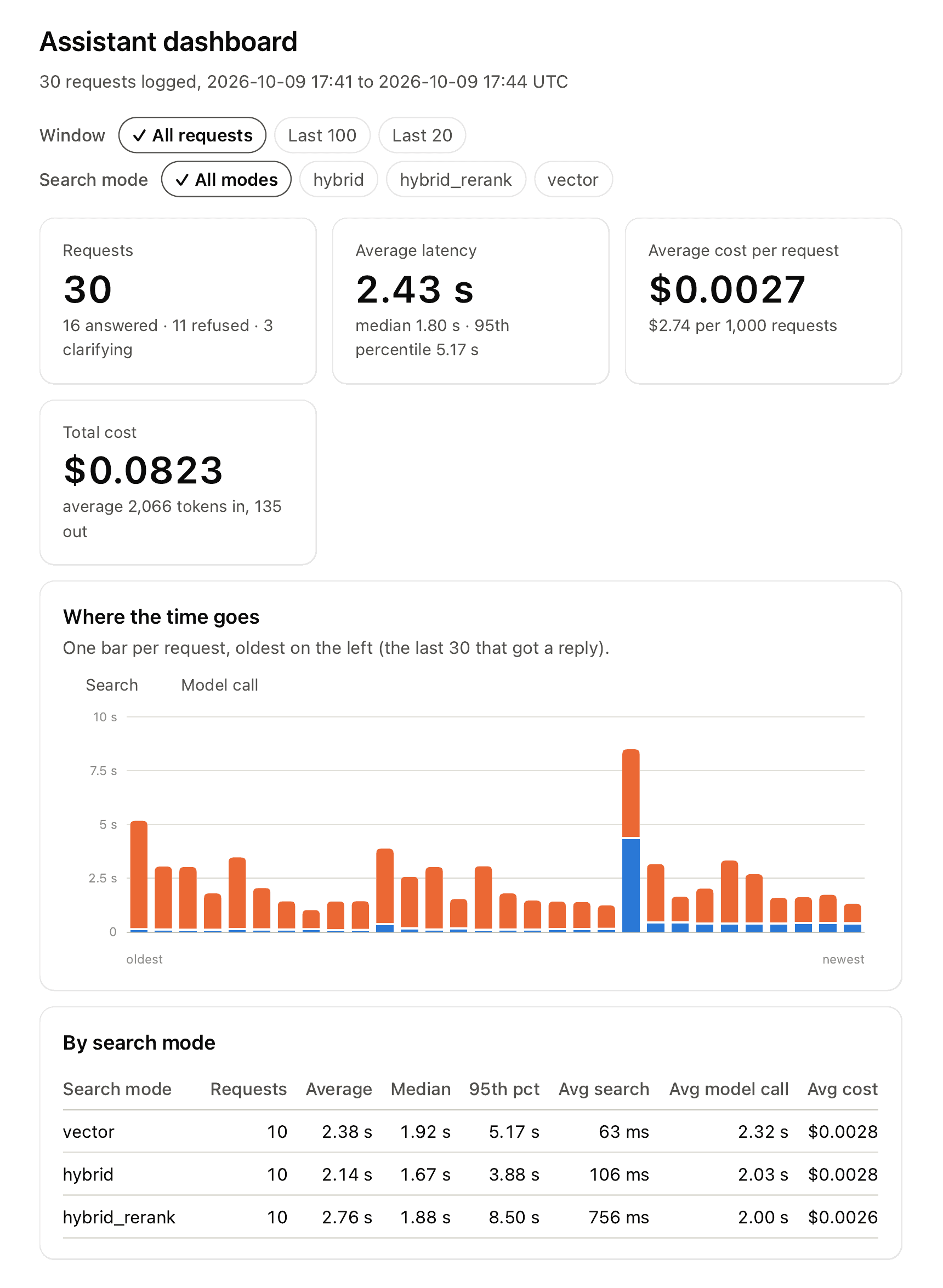Switch window filter to Last 20

[x=422, y=135]
